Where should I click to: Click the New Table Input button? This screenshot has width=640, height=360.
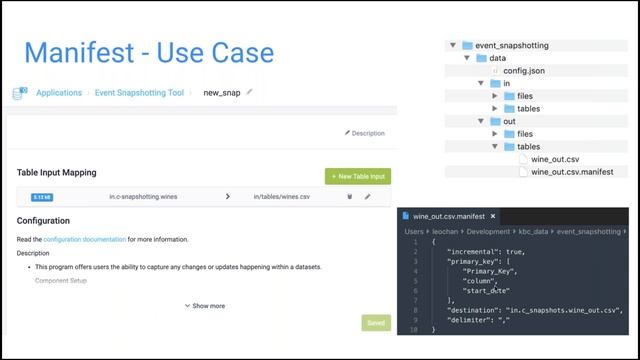click(x=358, y=176)
